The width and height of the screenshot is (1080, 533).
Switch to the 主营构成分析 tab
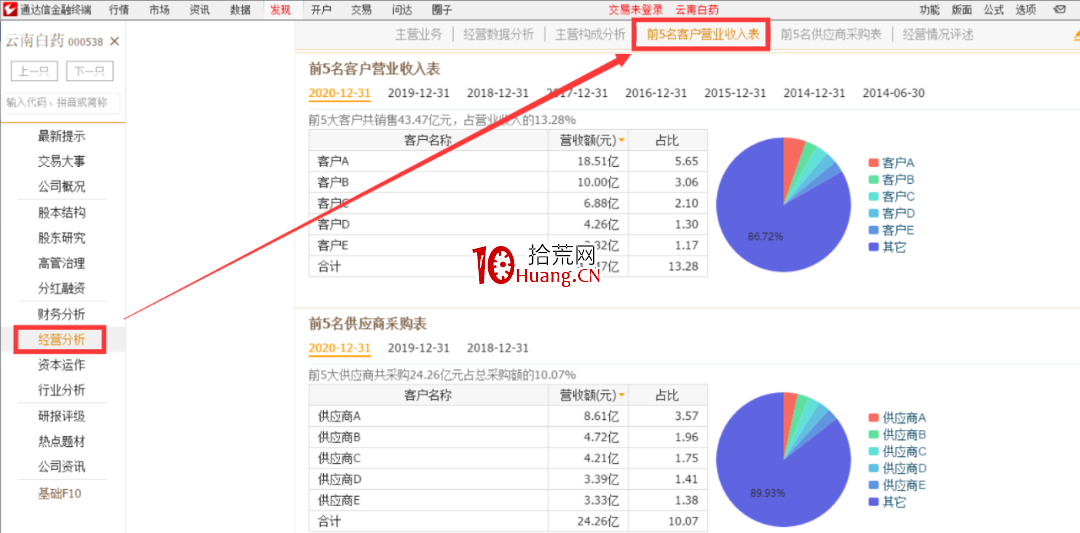[590, 35]
